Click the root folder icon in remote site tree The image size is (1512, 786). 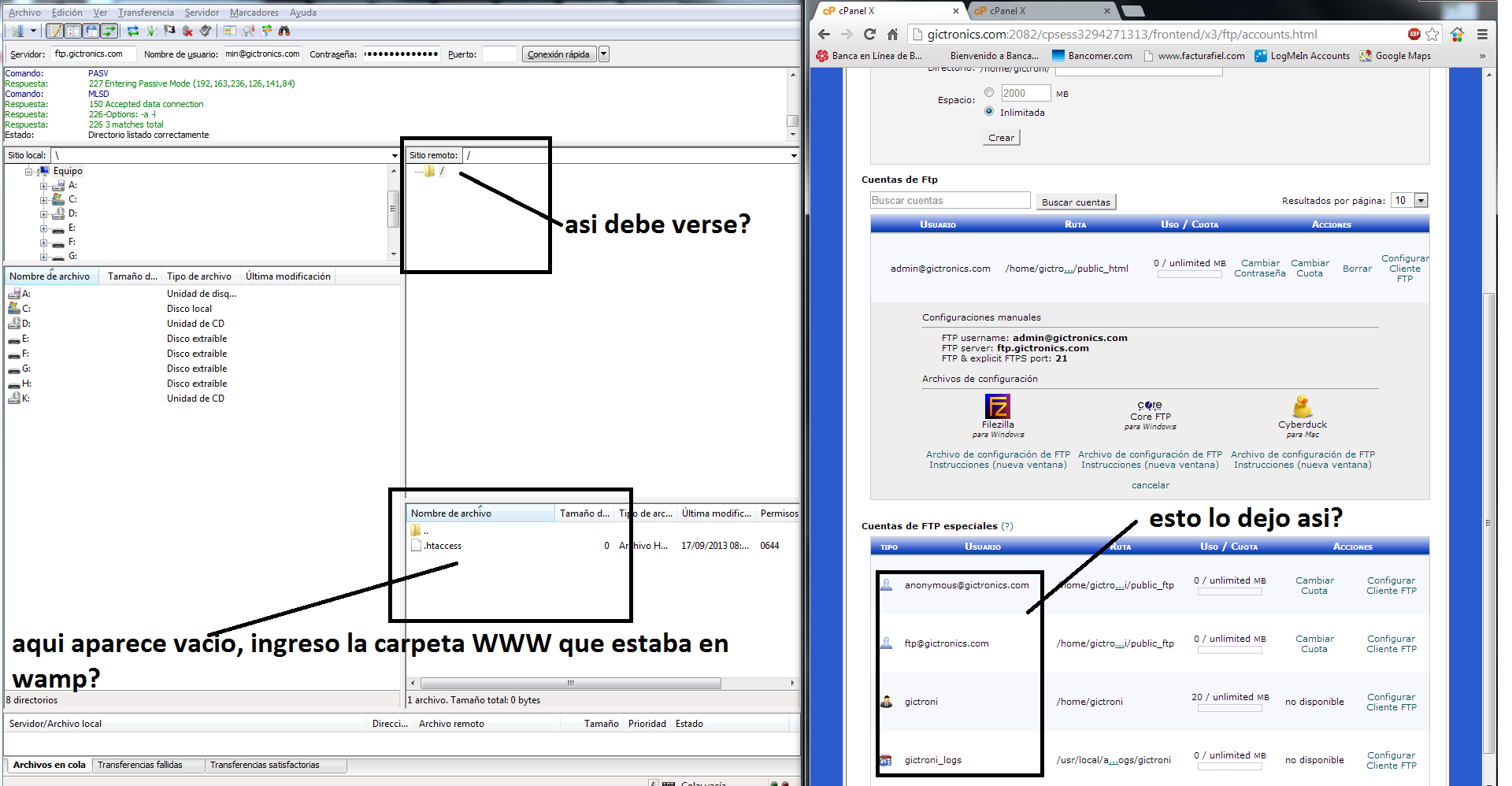click(429, 171)
